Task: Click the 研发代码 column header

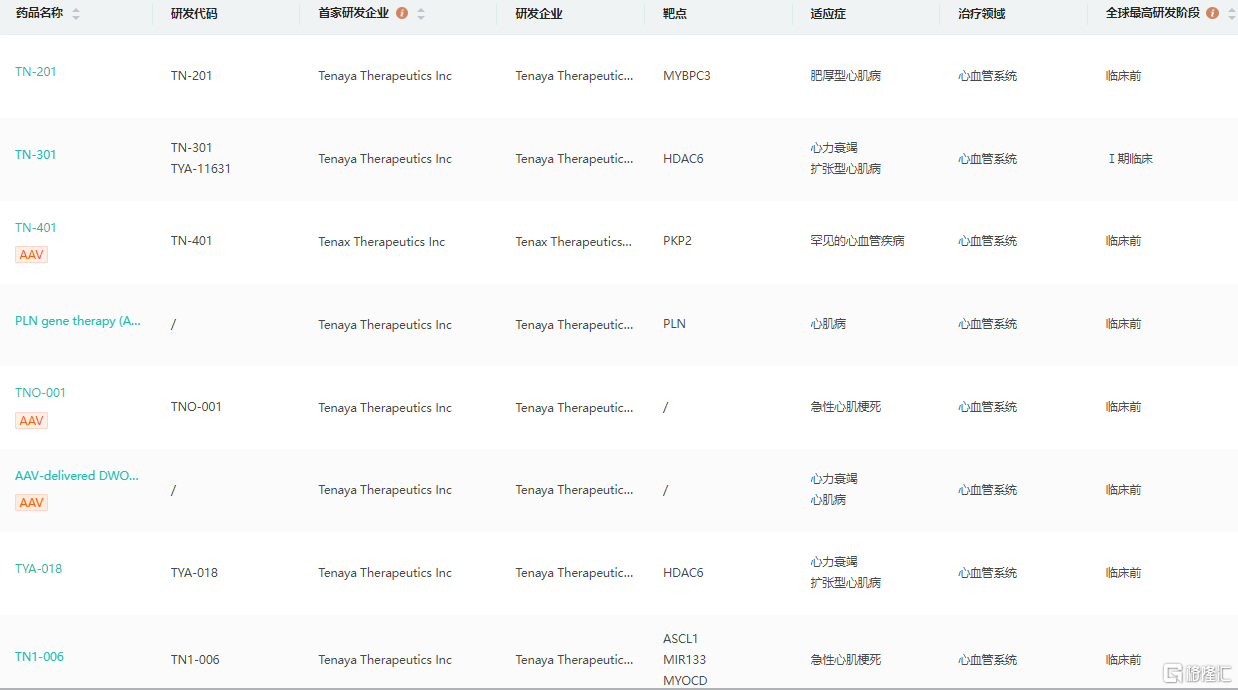Action: coord(194,14)
